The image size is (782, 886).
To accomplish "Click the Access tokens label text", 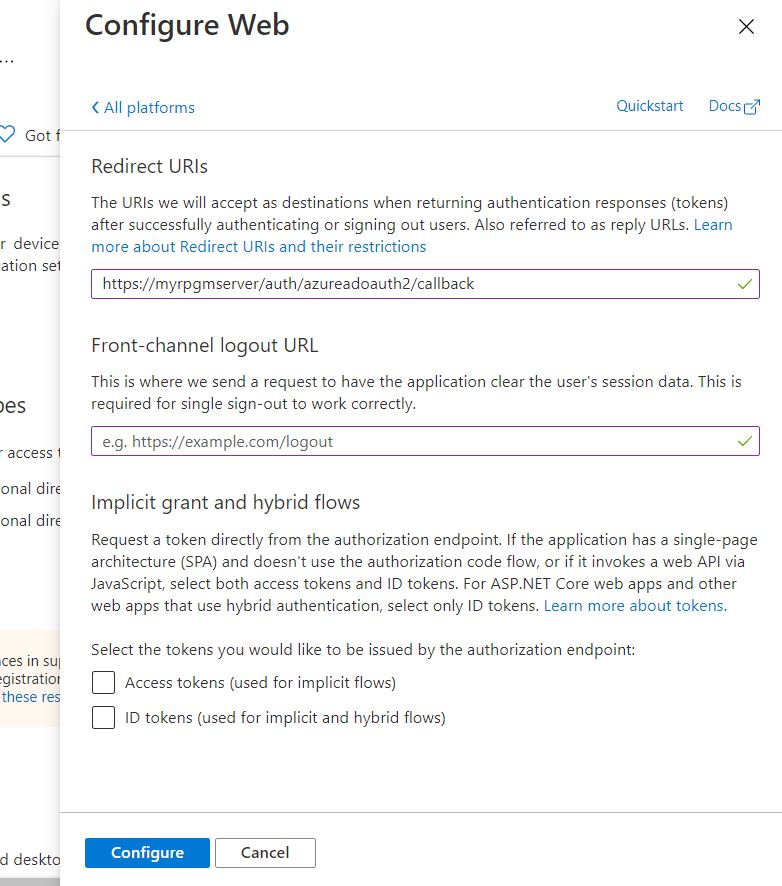I will coord(260,683).
